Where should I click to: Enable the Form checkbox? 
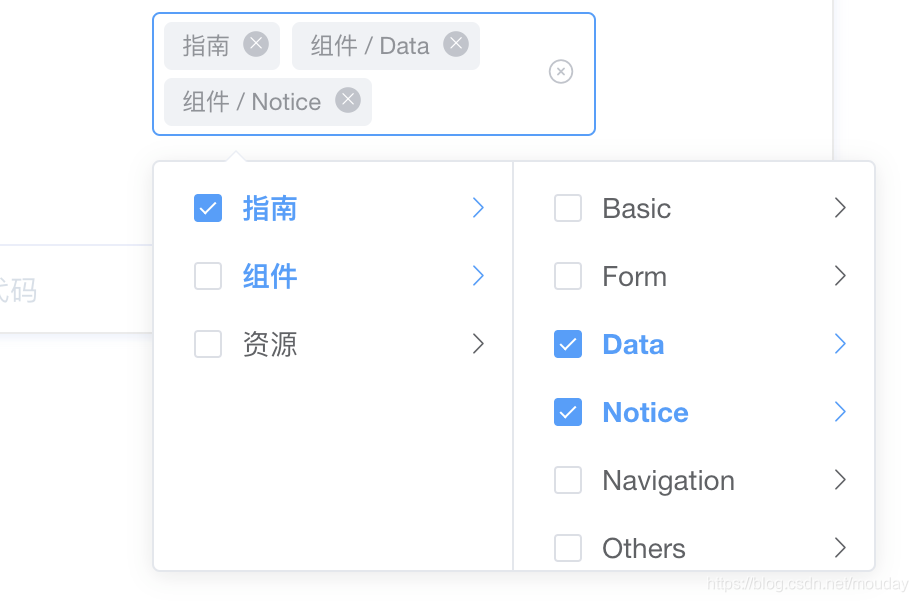coord(568,276)
